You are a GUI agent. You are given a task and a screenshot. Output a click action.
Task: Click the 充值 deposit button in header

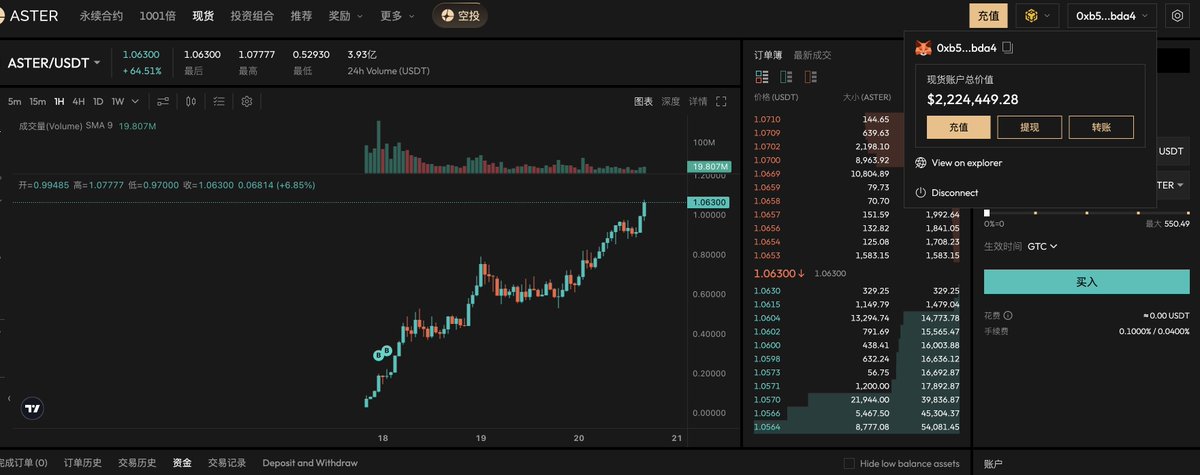988,16
